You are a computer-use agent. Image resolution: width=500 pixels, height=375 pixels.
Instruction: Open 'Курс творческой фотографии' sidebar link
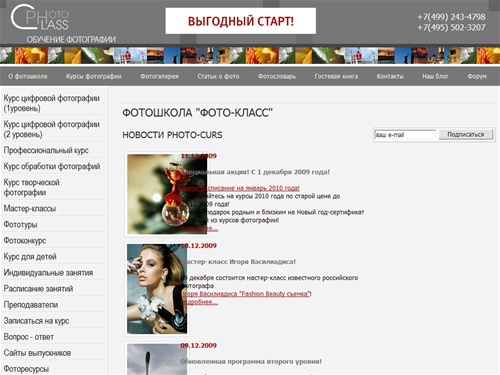(x=32, y=187)
